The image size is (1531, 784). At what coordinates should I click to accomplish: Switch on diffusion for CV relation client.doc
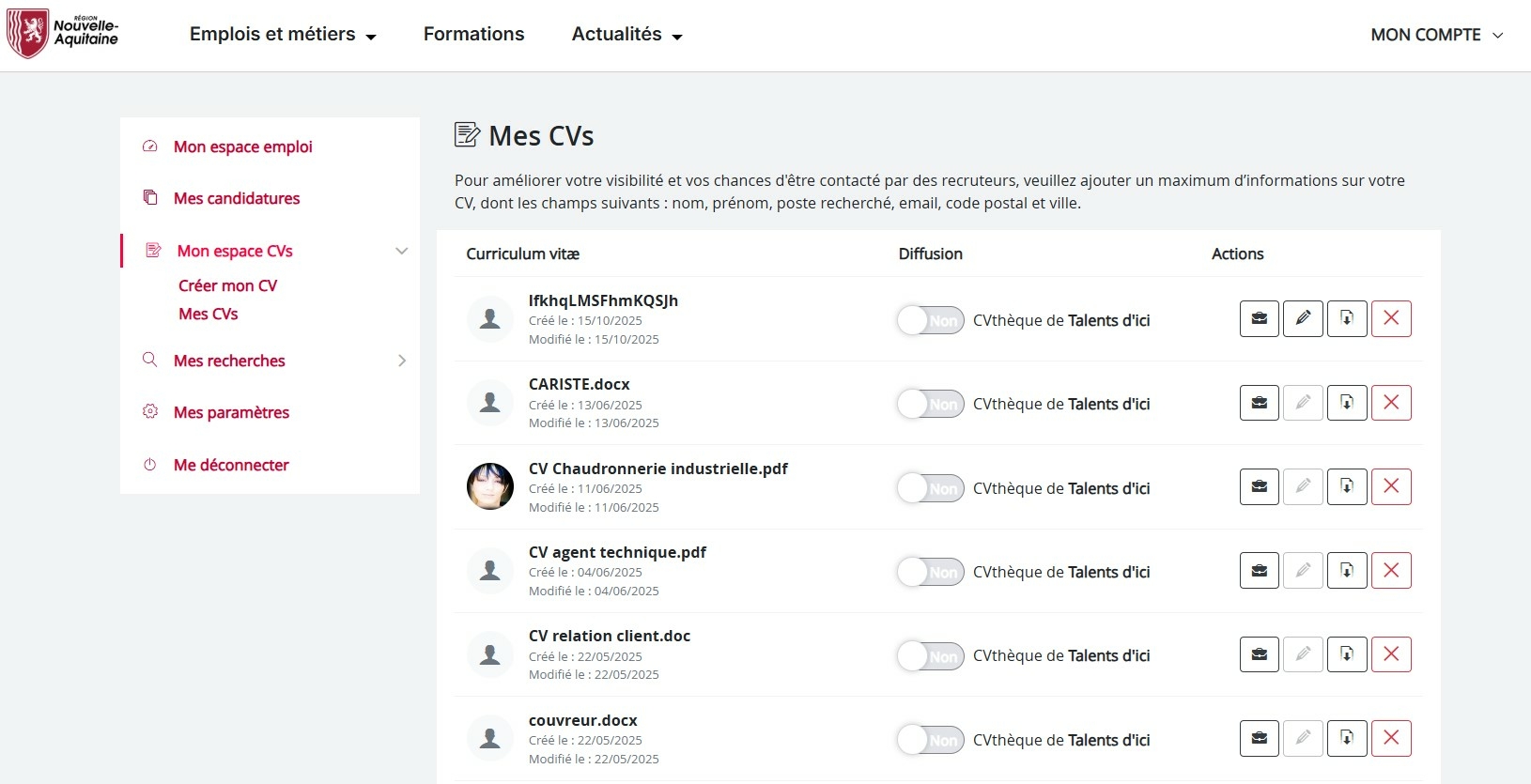[x=930, y=655]
